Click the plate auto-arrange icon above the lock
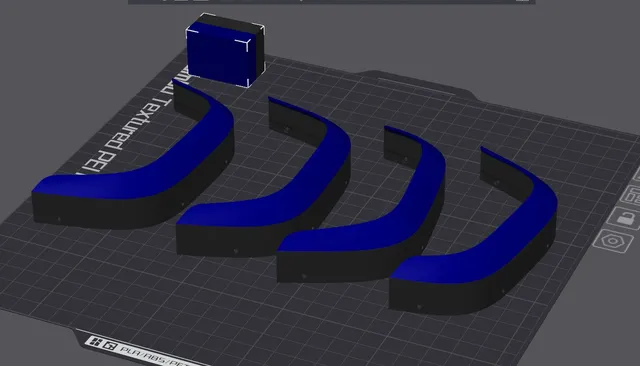The width and height of the screenshot is (640, 366). (632, 196)
